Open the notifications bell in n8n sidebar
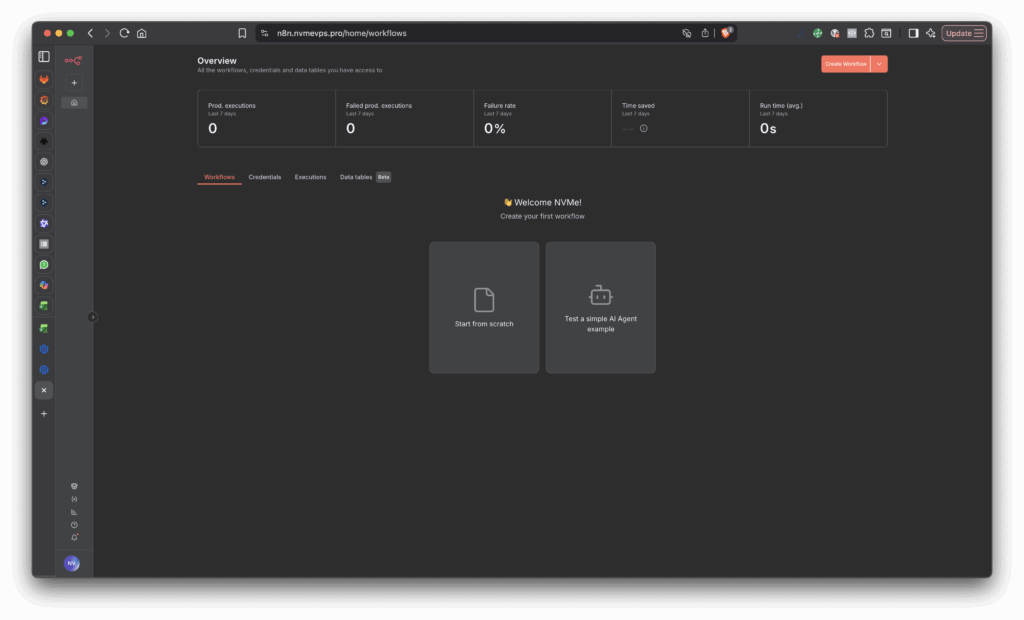1024x620 pixels. 74,537
